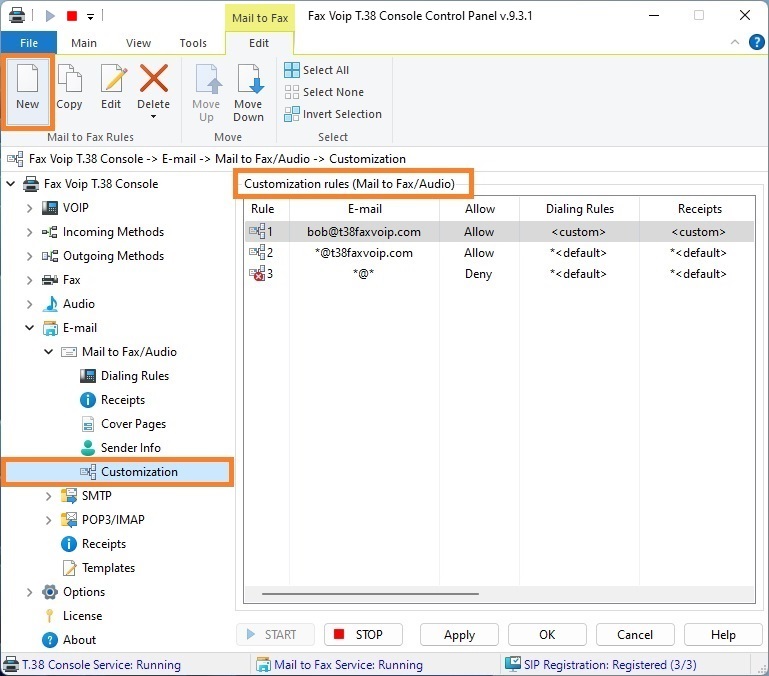
Task: Click the SMTP icon in the tree
Action: click(x=69, y=496)
